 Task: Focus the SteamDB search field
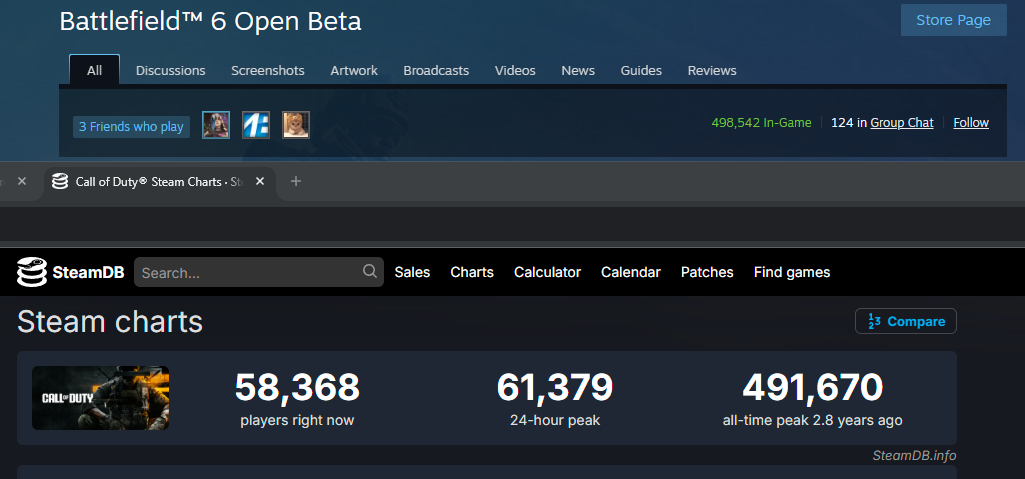pyautogui.click(x=258, y=272)
